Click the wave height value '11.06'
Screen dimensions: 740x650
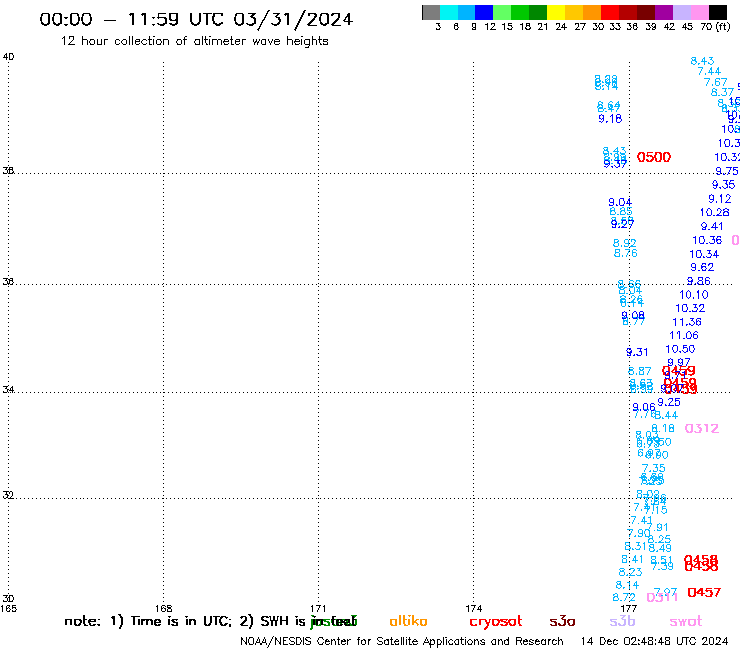684,336
